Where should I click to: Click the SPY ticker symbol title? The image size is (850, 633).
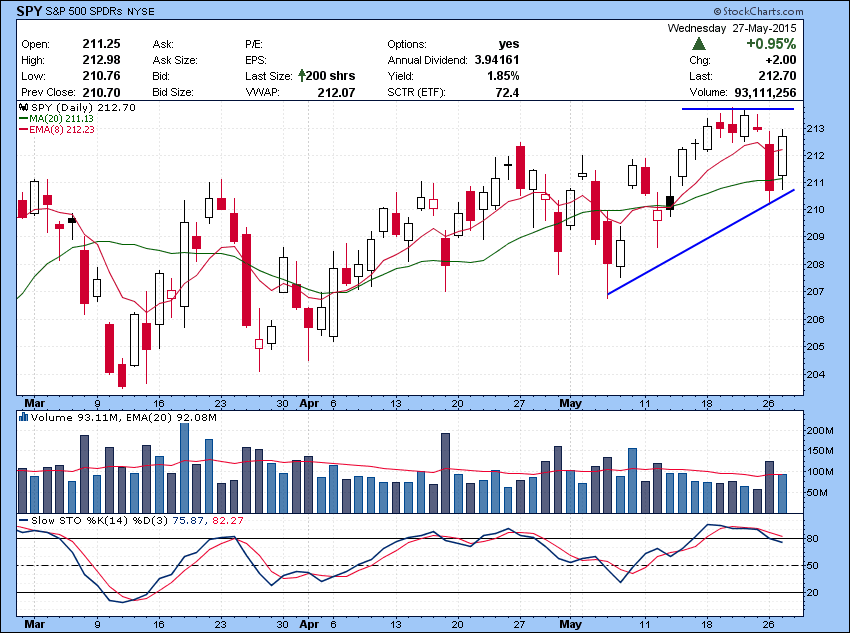[x=28, y=11]
